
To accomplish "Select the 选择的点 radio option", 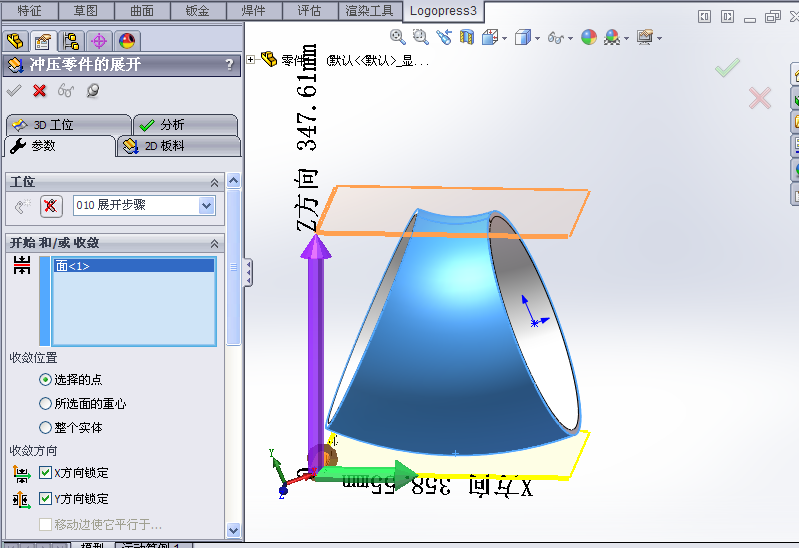I will (45, 379).
